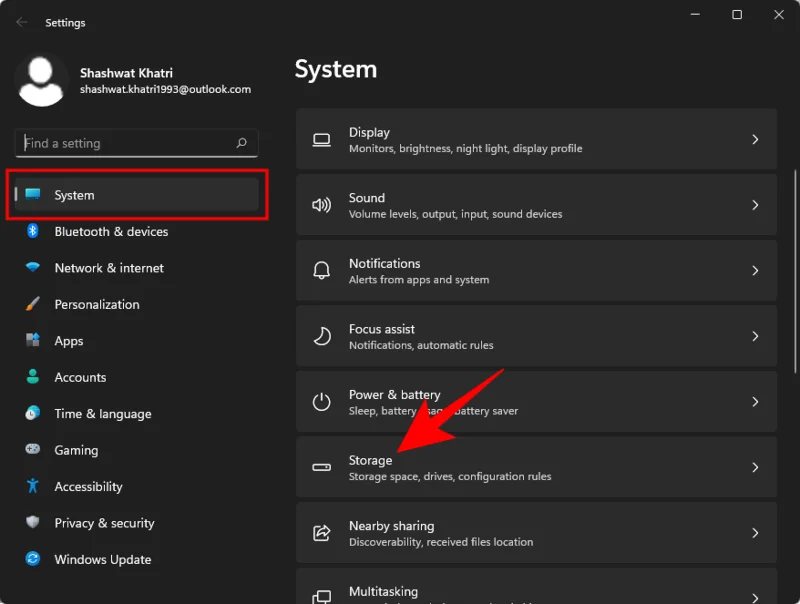Open Nearby sharing via its icon
Viewport: 800px width, 604px height.
321,533
